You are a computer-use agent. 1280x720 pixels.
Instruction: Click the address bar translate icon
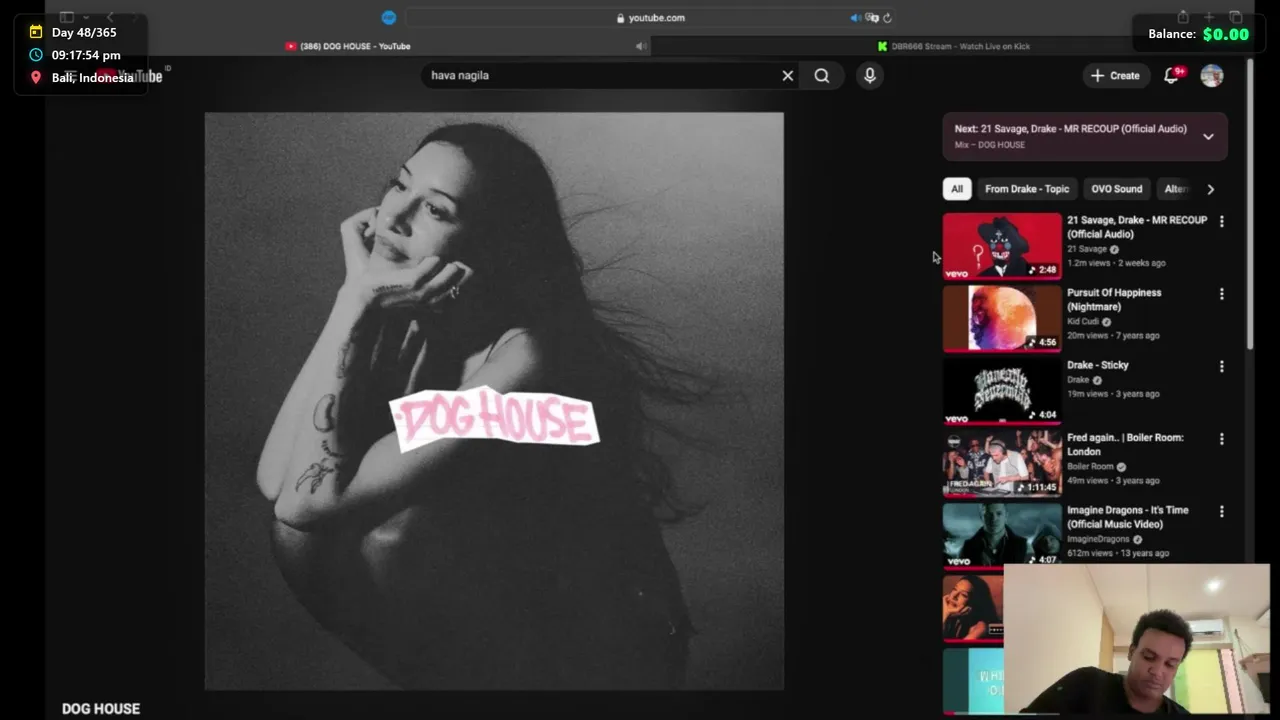[872, 17]
